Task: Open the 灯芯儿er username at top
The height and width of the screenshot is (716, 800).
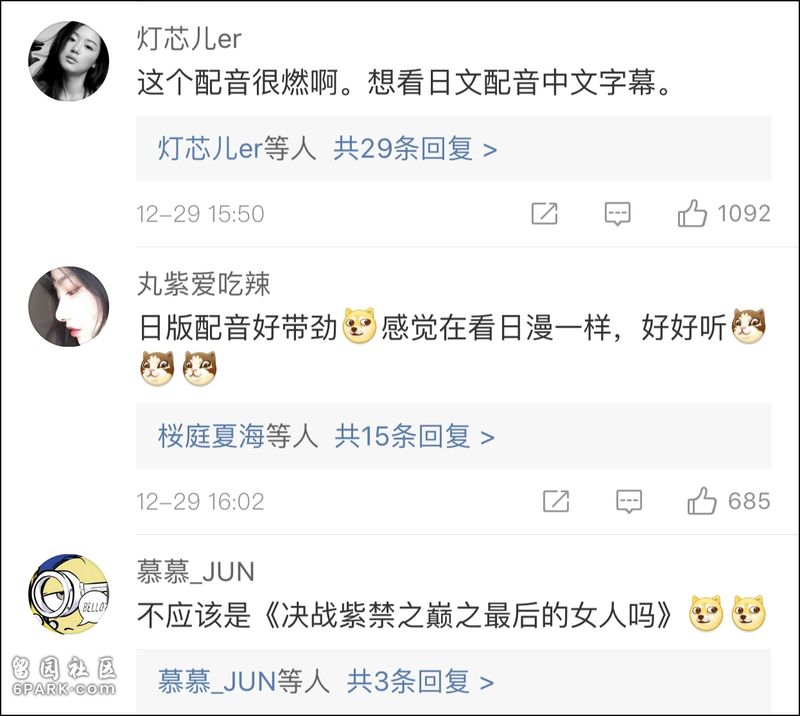Action: click(189, 38)
